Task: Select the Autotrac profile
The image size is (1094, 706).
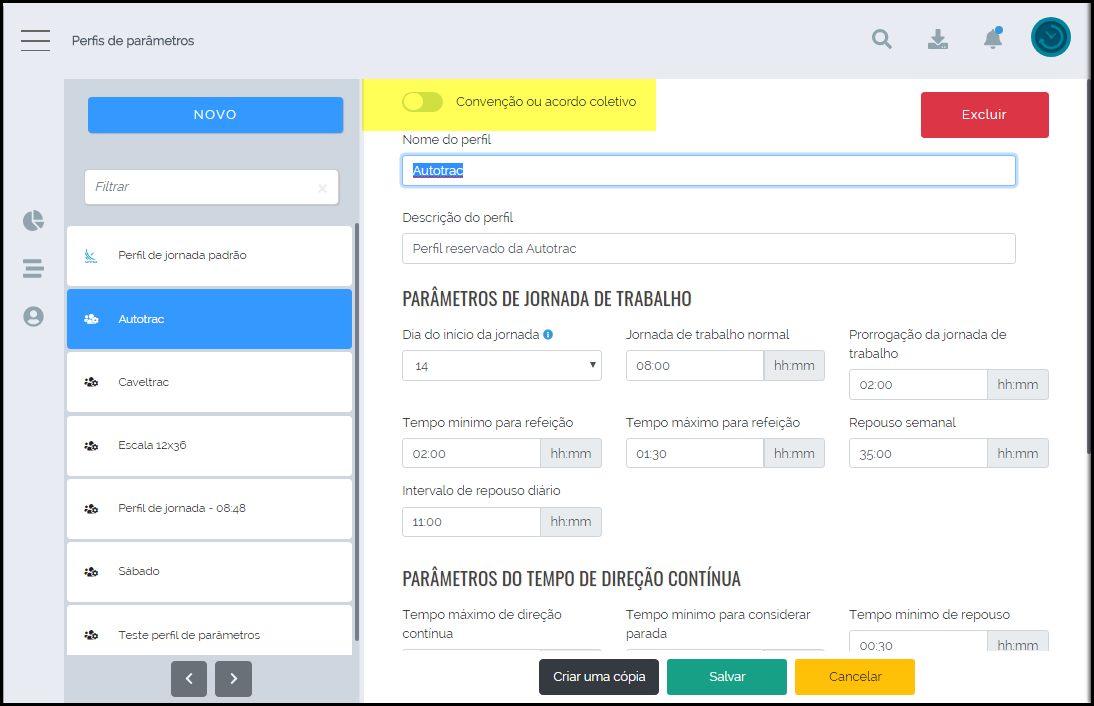Action: pyautogui.click(x=209, y=319)
